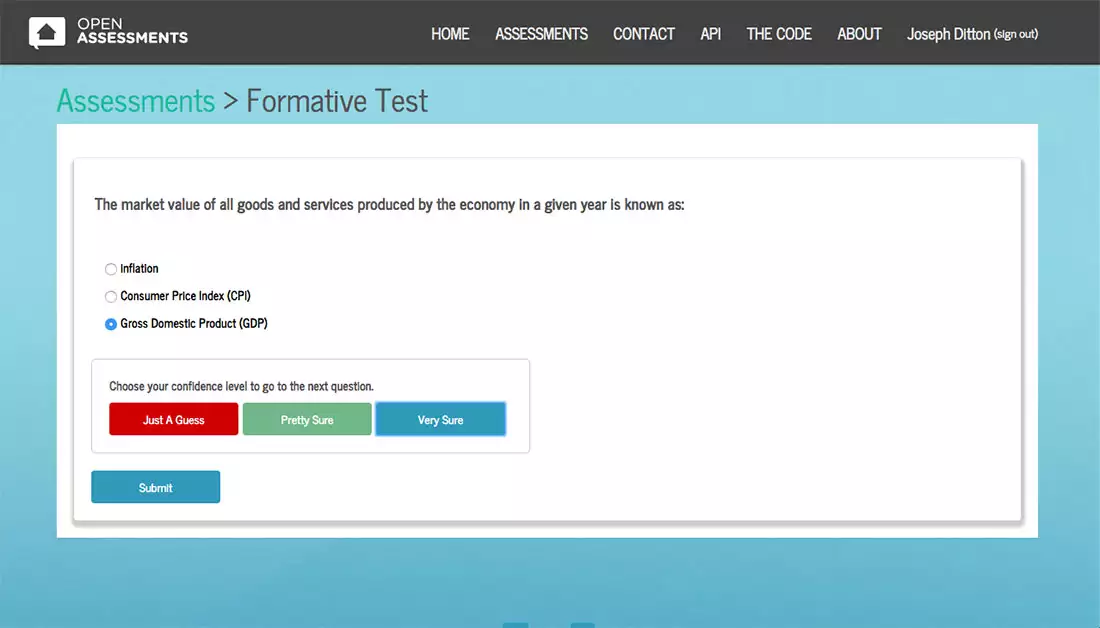Open THE CODE navigation link

pyautogui.click(x=778, y=34)
